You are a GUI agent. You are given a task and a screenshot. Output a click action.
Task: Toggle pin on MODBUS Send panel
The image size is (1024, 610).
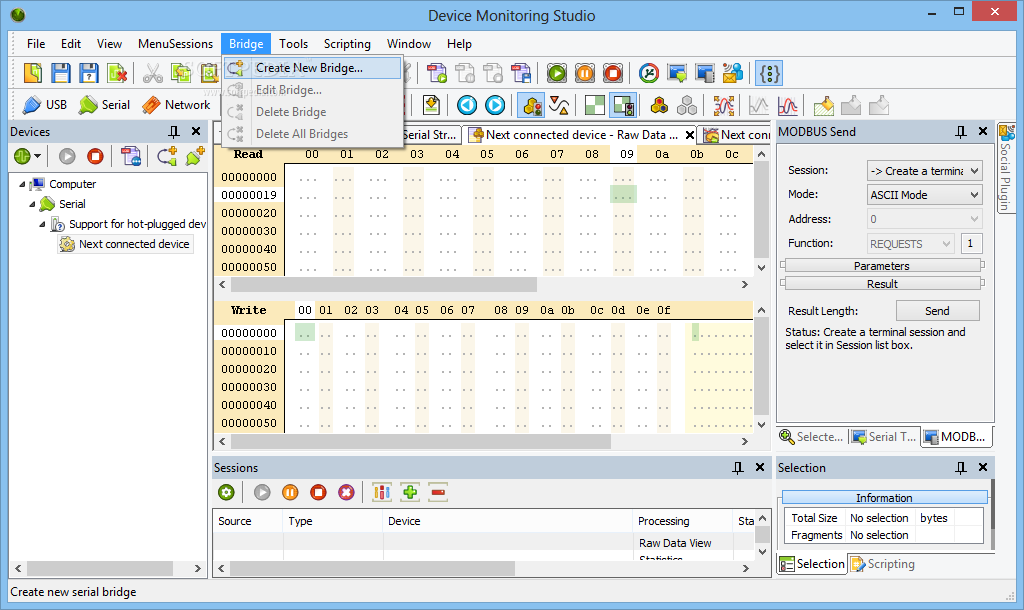pyautogui.click(x=961, y=132)
